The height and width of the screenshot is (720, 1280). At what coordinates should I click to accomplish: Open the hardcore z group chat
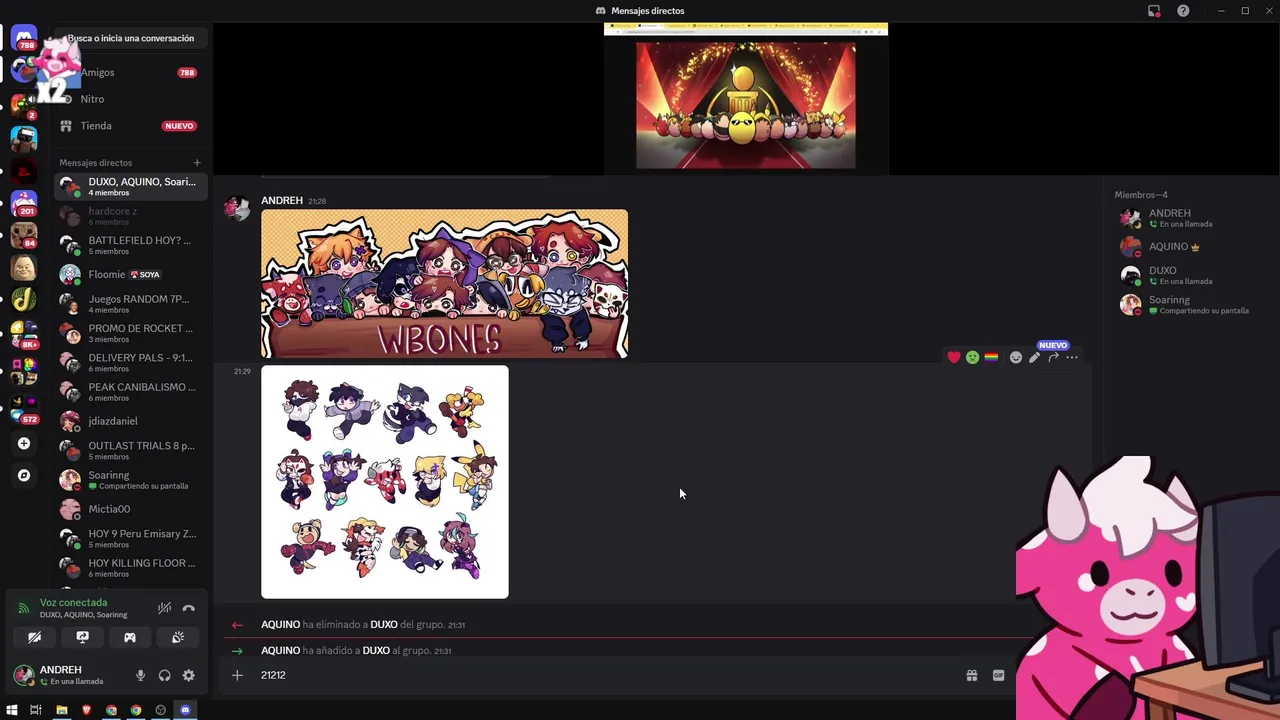point(130,215)
